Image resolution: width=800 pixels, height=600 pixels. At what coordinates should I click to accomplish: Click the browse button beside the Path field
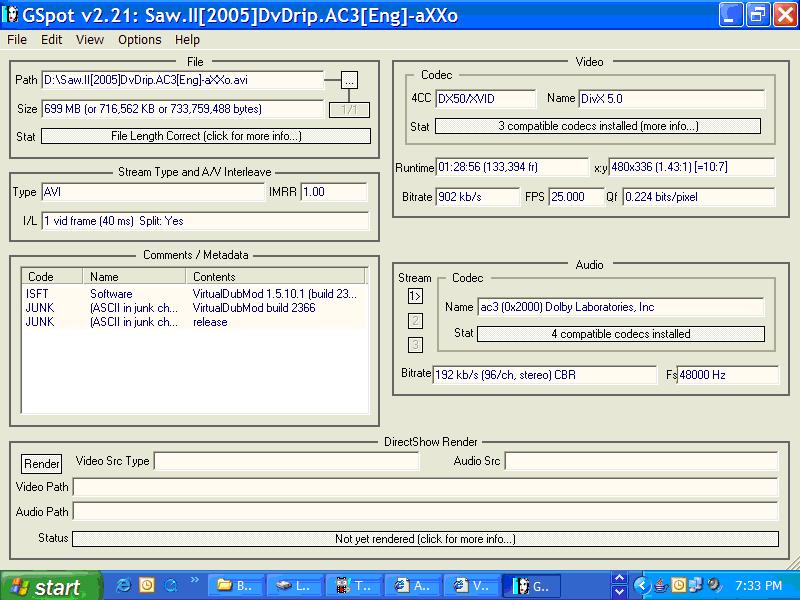click(349, 80)
